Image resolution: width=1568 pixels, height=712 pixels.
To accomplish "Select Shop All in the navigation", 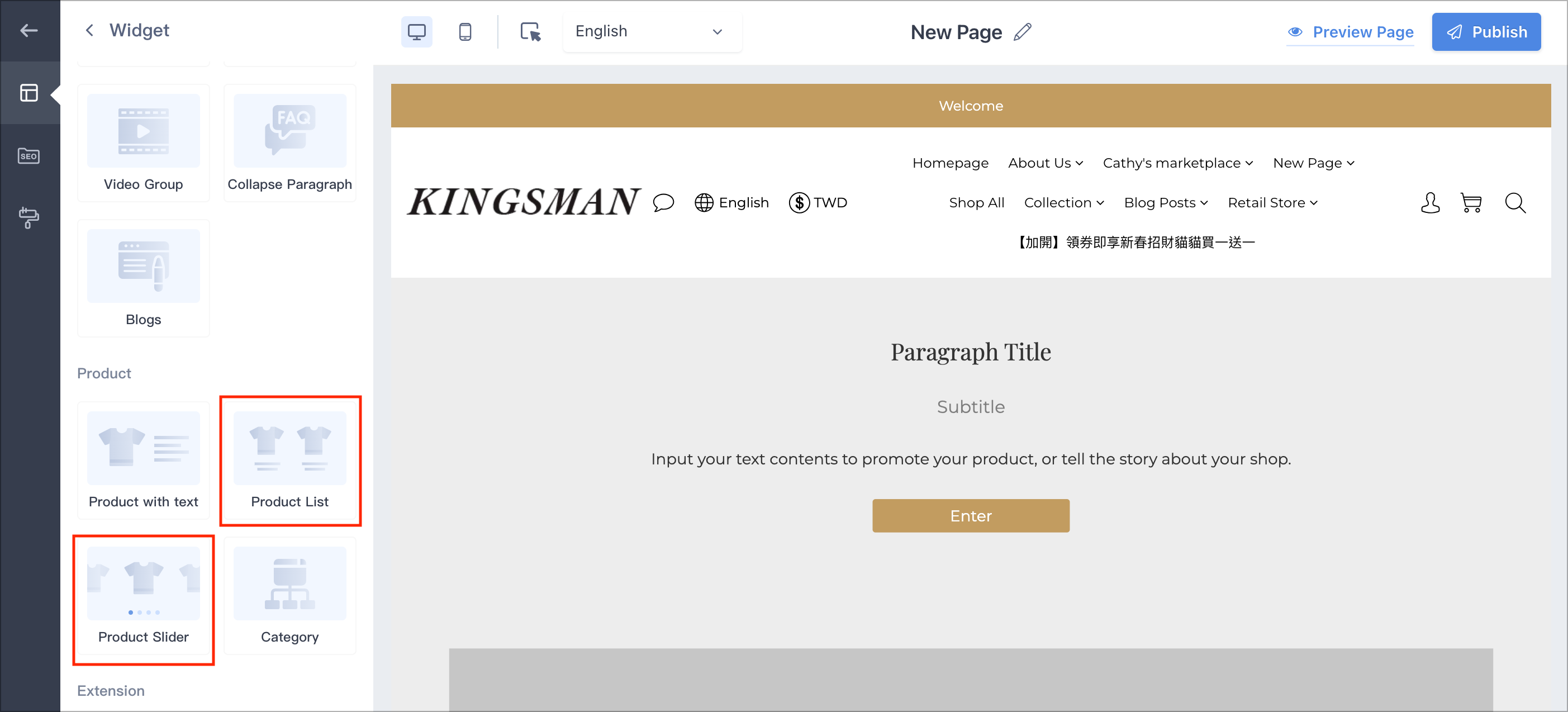I will pos(976,202).
